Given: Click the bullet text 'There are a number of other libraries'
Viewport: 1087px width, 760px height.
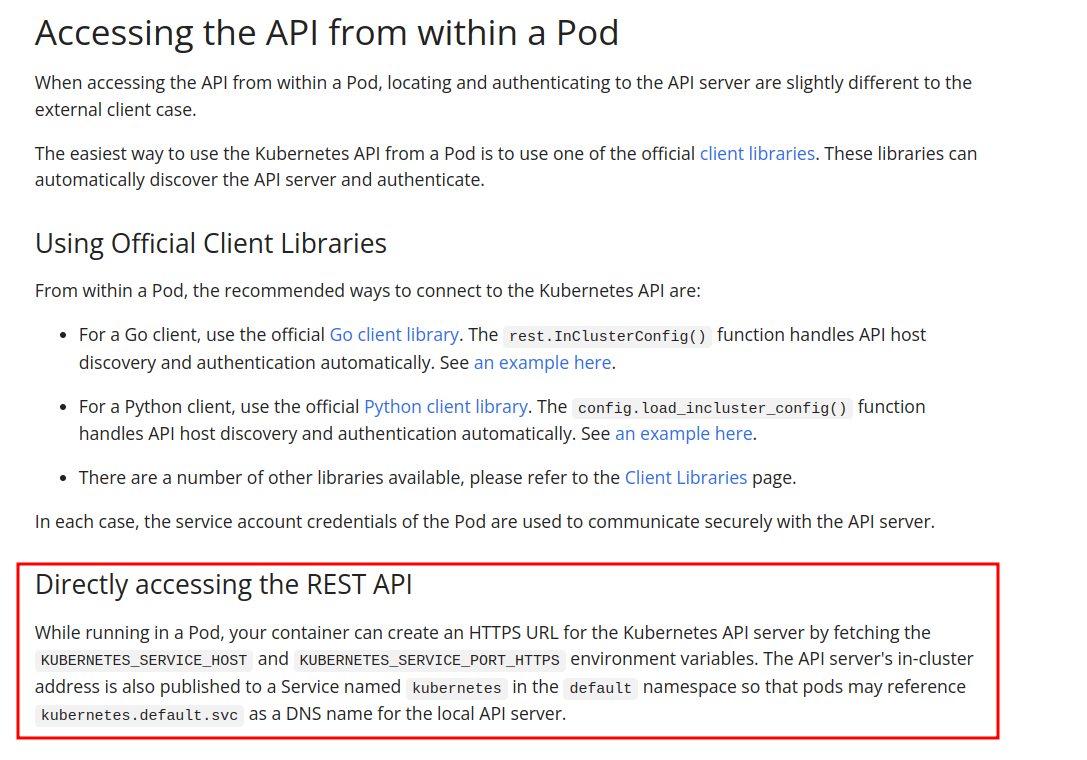Looking at the screenshot, I should (350, 477).
